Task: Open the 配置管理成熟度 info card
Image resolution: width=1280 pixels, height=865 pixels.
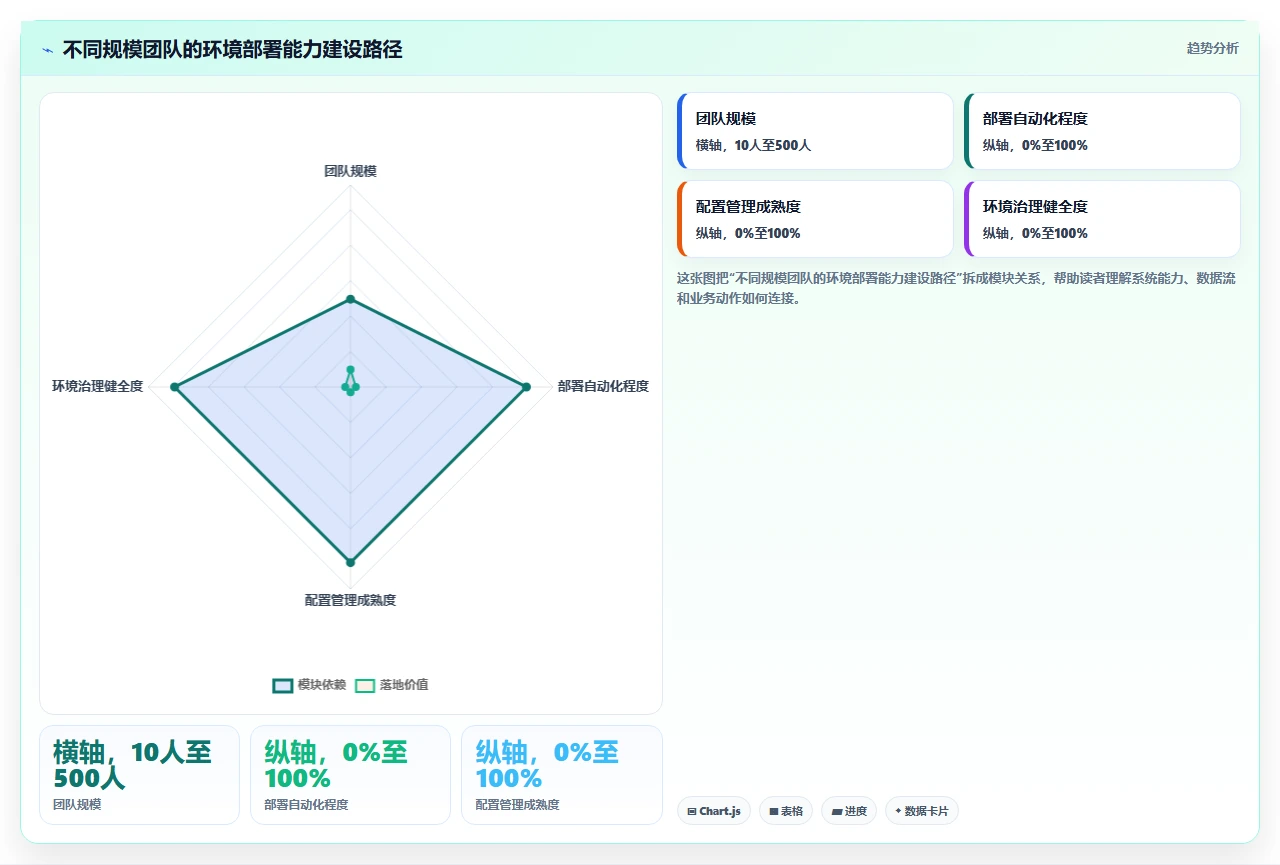Action: click(x=815, y=219)
